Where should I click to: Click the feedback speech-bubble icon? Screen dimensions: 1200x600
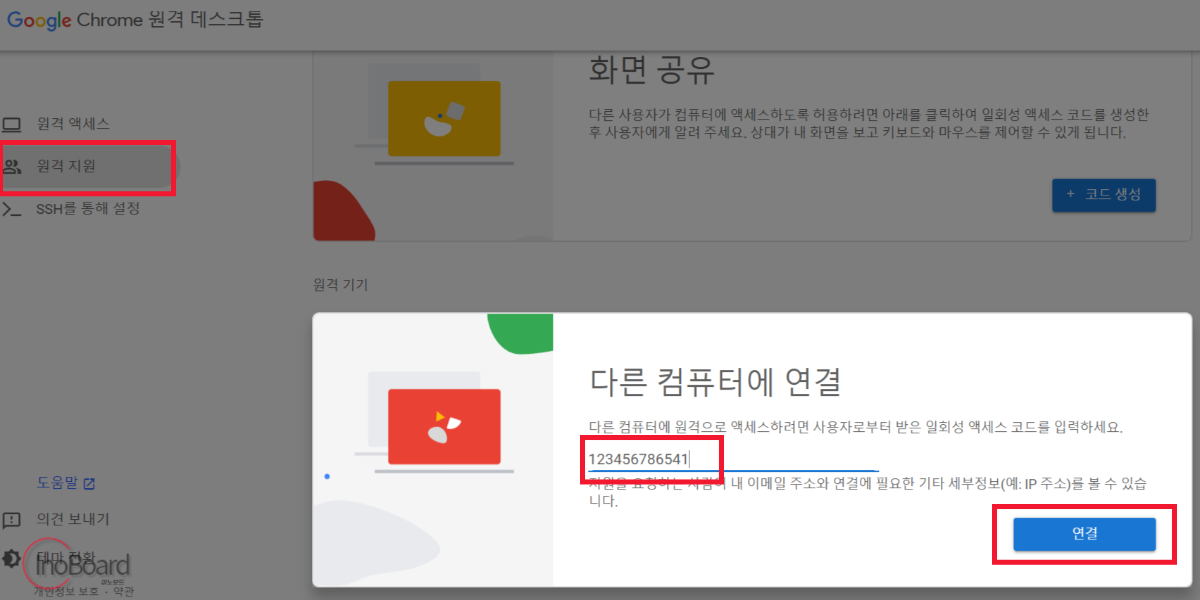click(12, 520)
